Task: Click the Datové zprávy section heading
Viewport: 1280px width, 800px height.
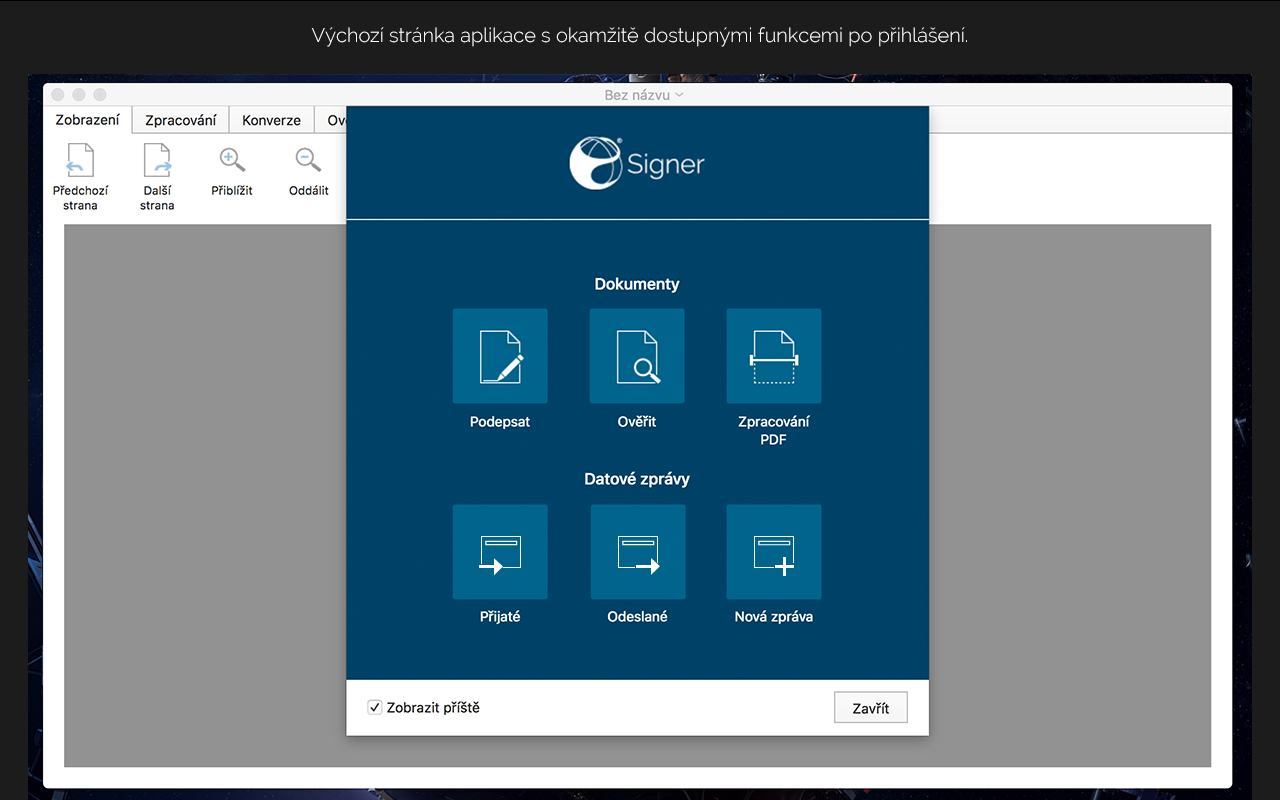Action: click(x=637, y=479)
